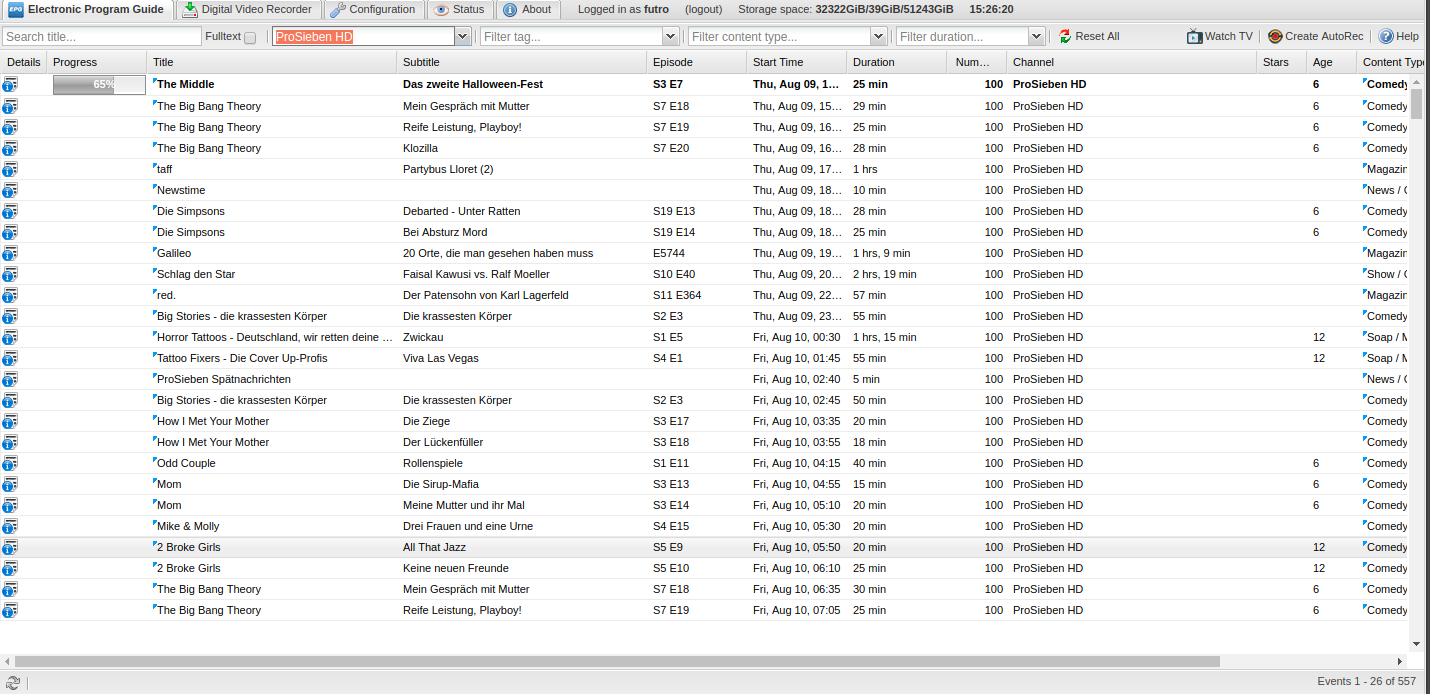This screenshot has height=694, width=1430.
Task: Open details for Der Lückenfüller episode
Action: click(10, 442)
